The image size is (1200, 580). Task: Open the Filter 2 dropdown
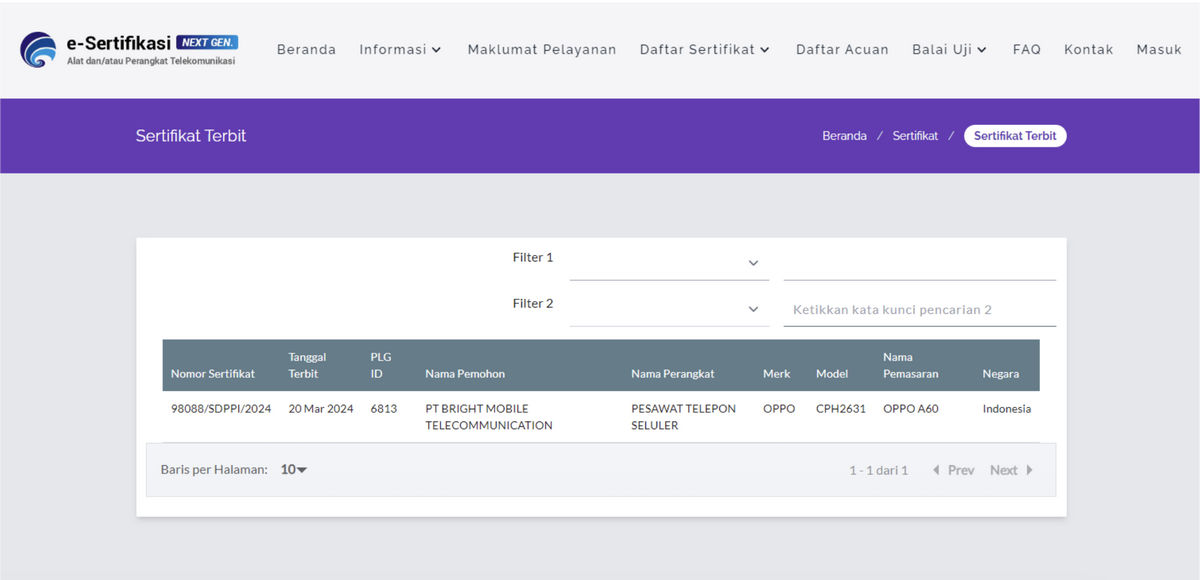[x=668, y=309]
